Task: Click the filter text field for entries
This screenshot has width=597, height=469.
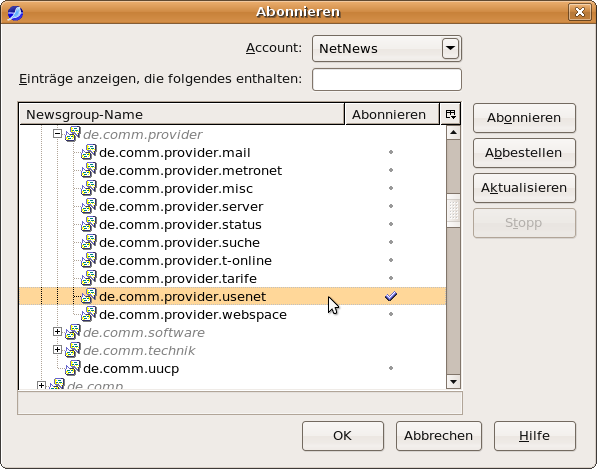Action: pos(387,80)
